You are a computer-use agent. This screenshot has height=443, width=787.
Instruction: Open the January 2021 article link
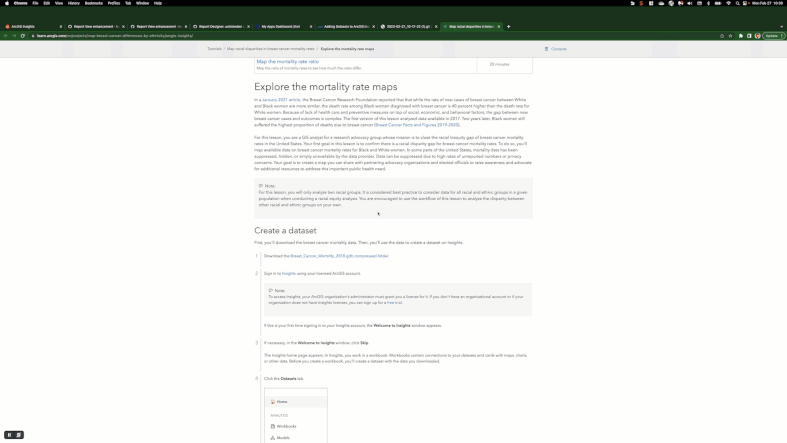(x=281, y=100)
